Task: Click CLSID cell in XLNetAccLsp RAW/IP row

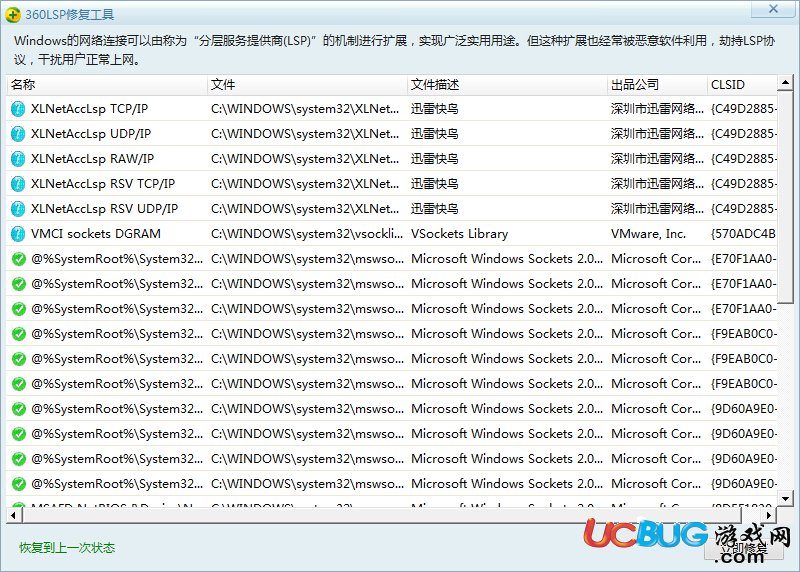Action: click(743, 159)
